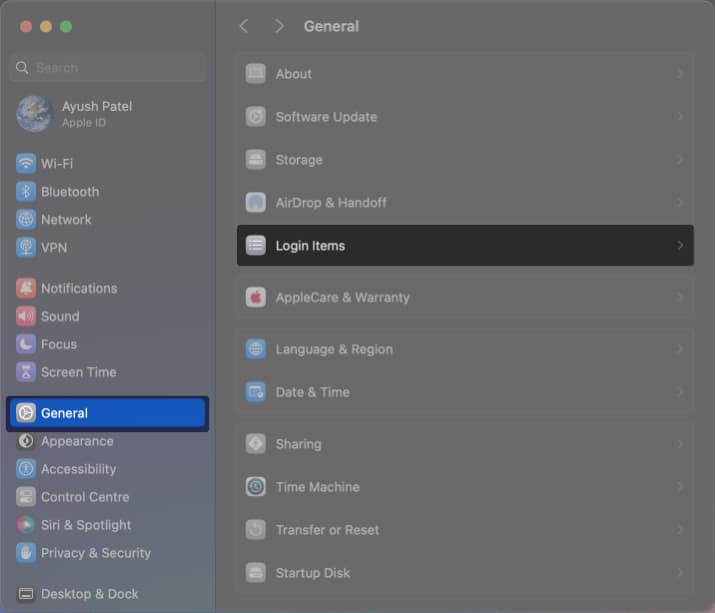Click the Software Update label text
Viewport: 715px width, 613px height.
tap(326, 116)
